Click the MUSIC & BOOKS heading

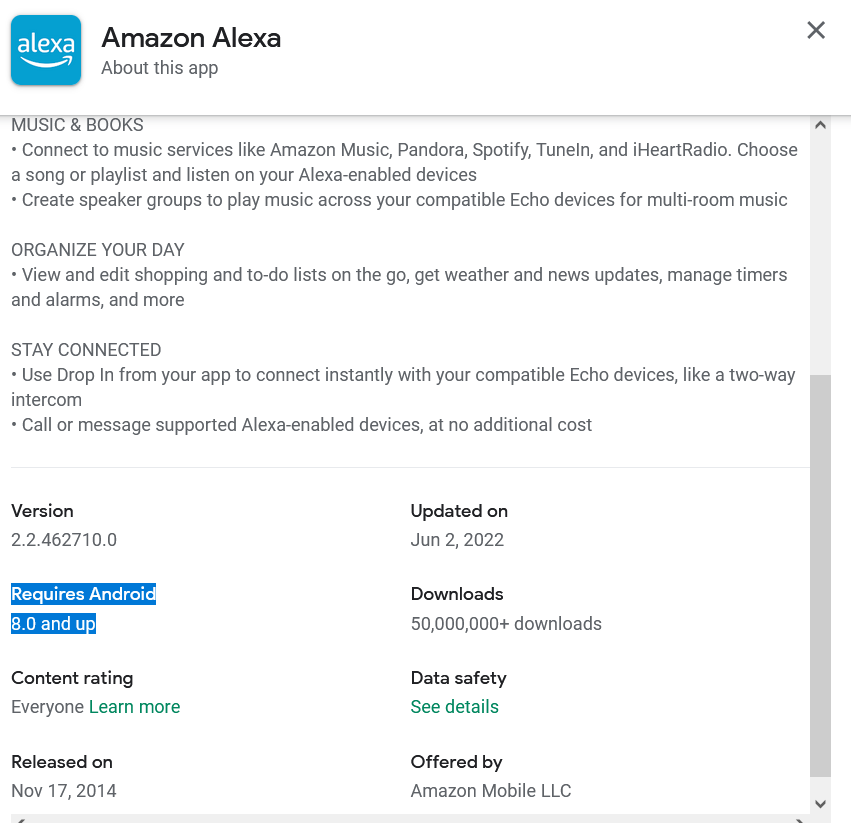(x=77, y=125)
